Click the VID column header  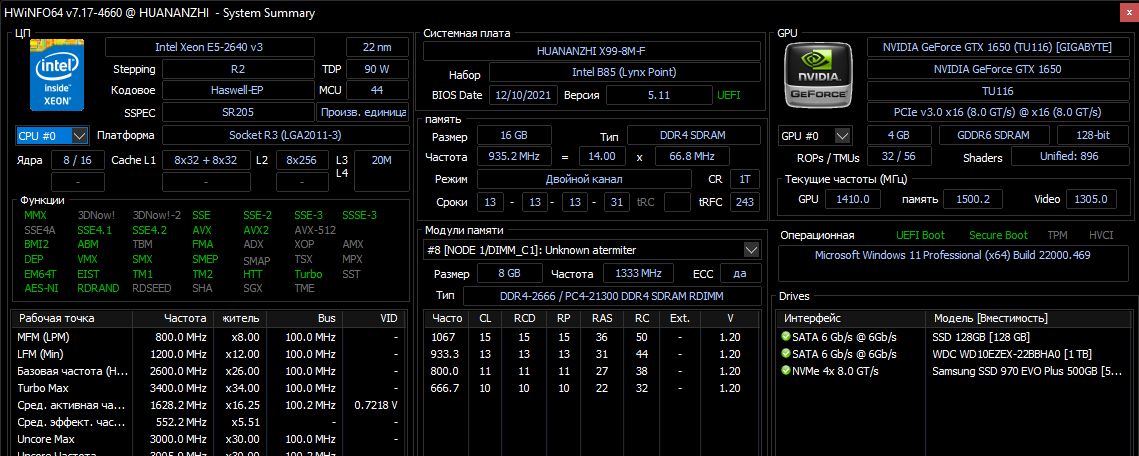coord(374,318)
